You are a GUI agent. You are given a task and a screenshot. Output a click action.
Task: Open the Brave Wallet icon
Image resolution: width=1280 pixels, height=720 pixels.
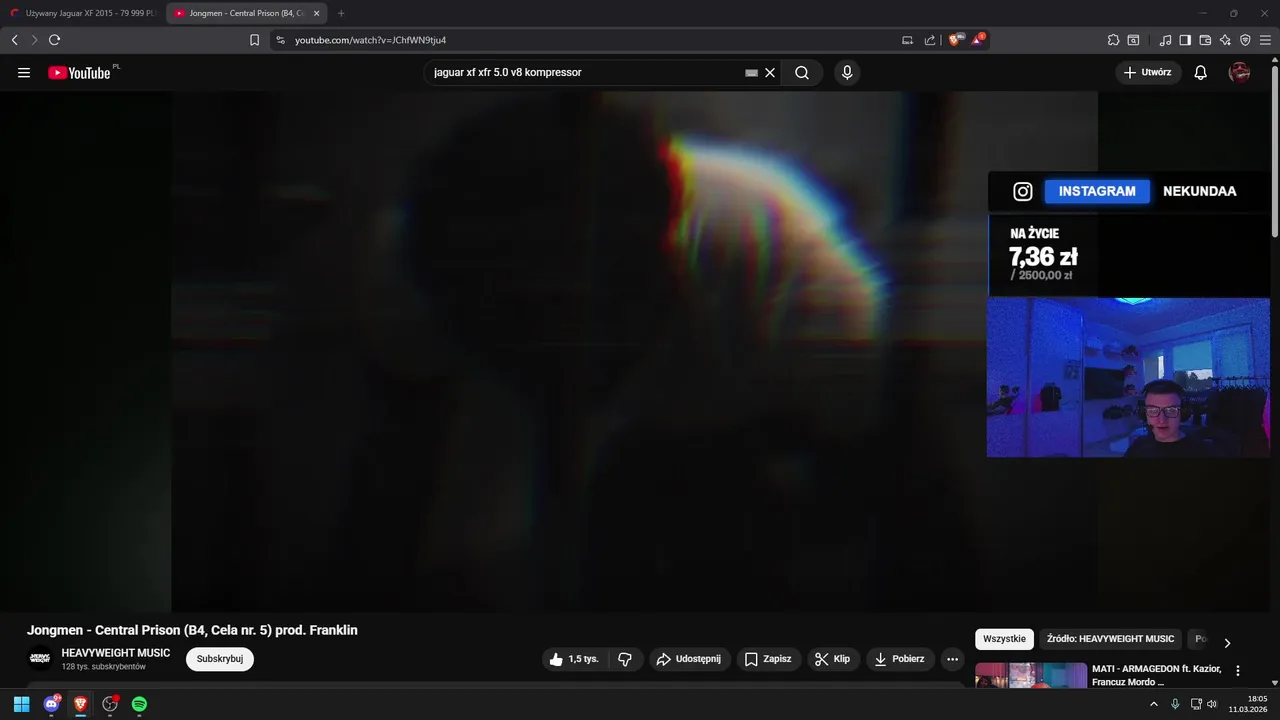1205,40
